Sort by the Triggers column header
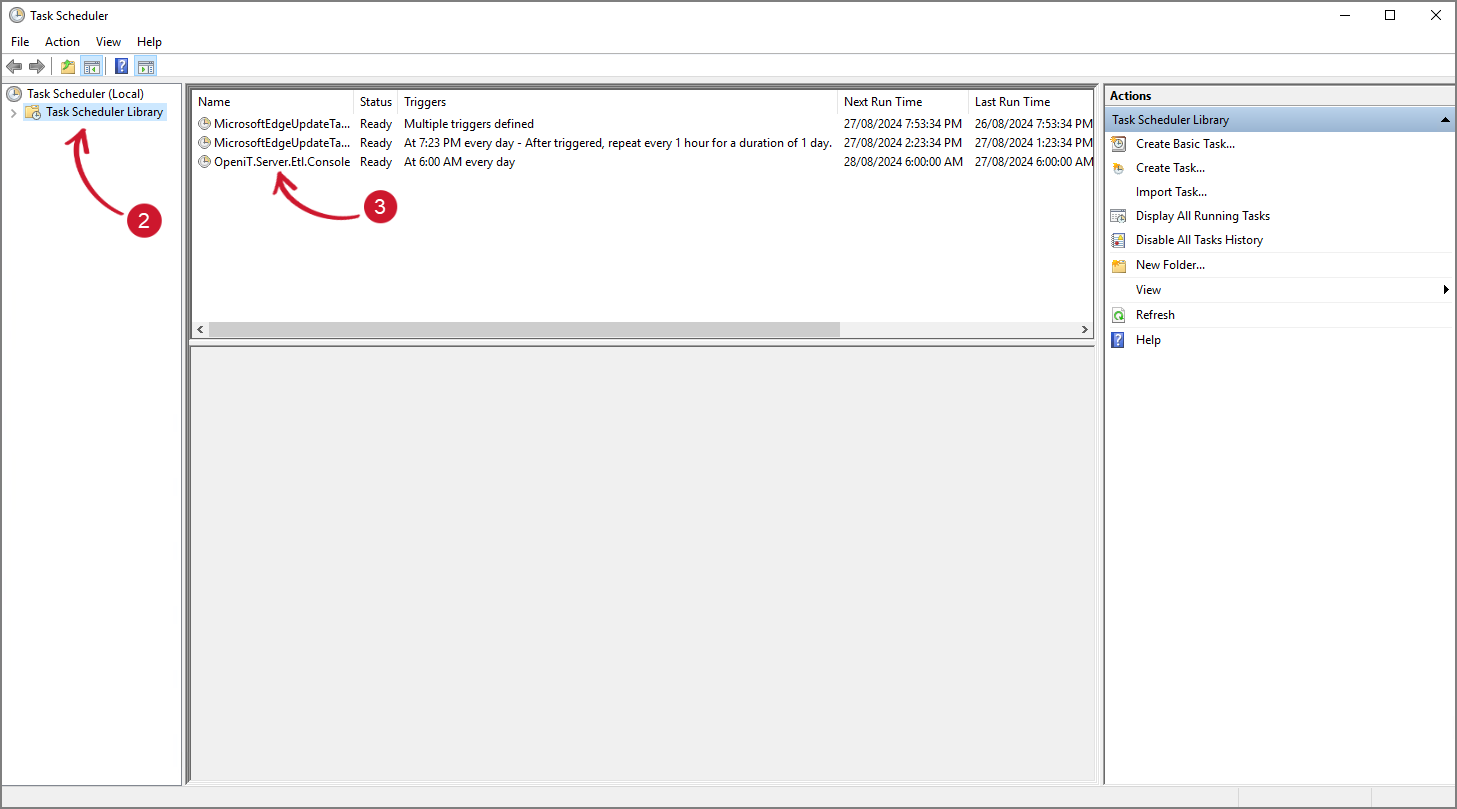The width and height of the screenshot is (1457, 809). pos(618,102)
